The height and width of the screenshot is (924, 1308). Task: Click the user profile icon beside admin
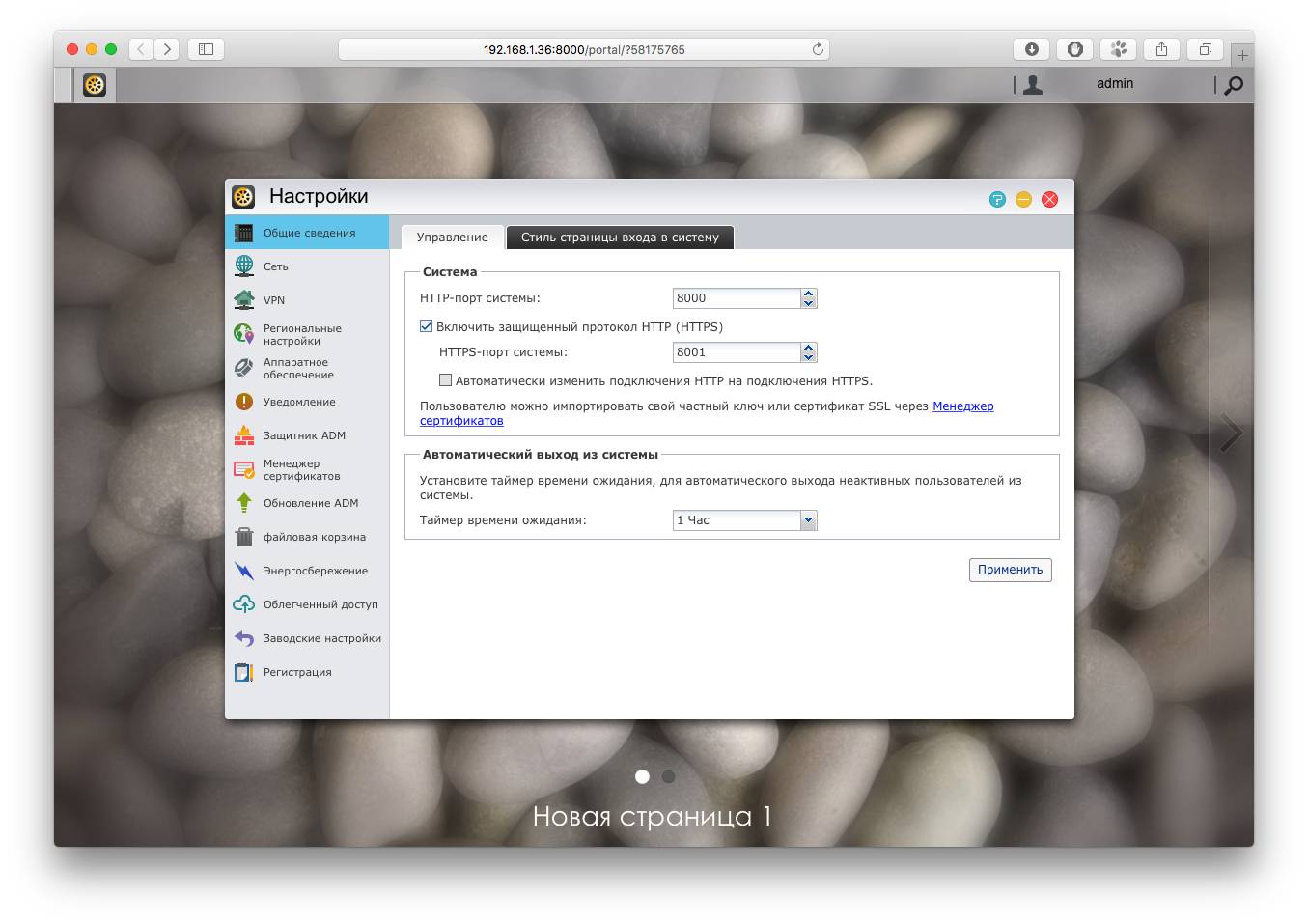click(x=1033, y=85)
